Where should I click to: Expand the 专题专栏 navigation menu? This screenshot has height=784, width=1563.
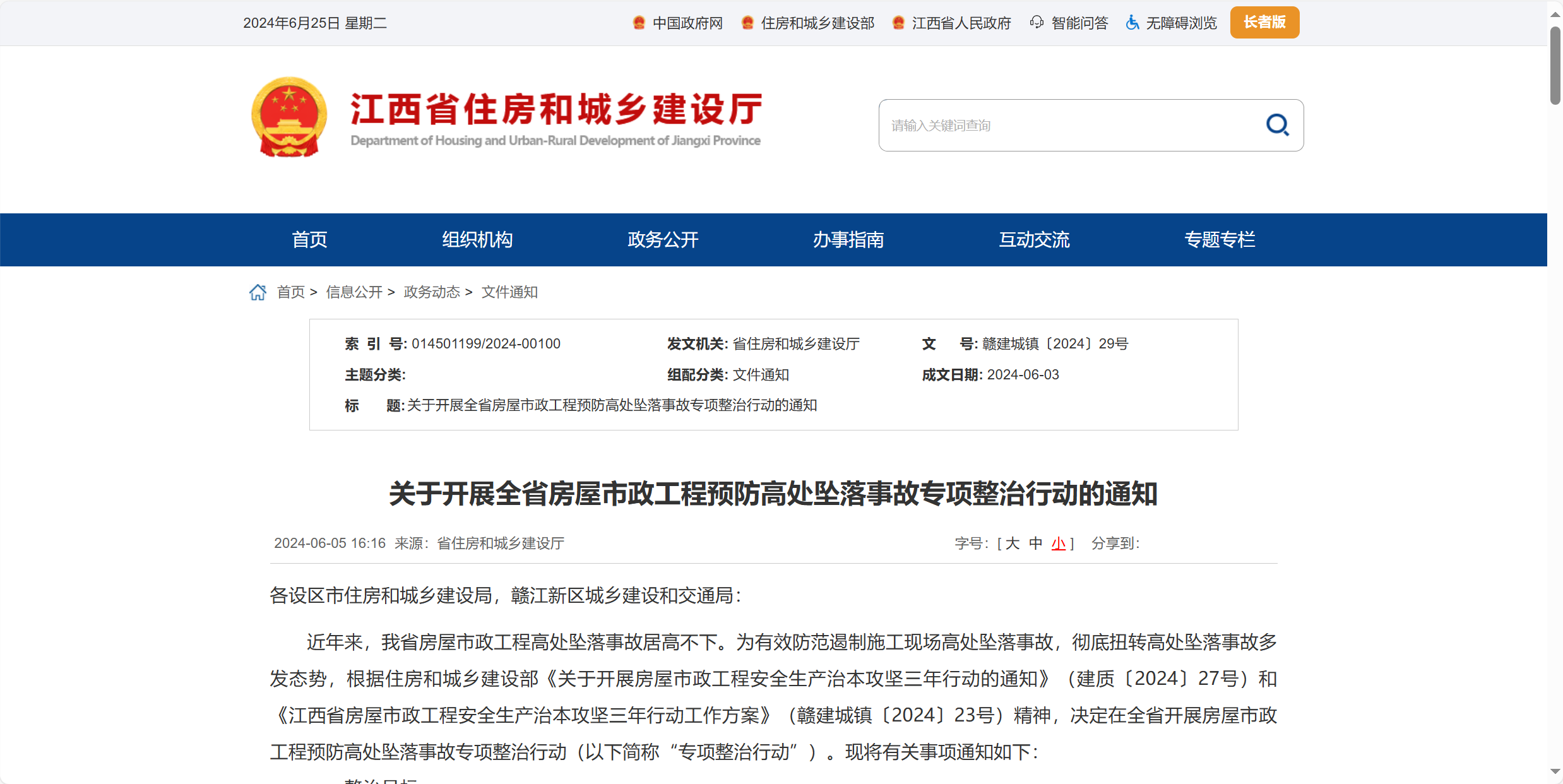pos(1220,240)
